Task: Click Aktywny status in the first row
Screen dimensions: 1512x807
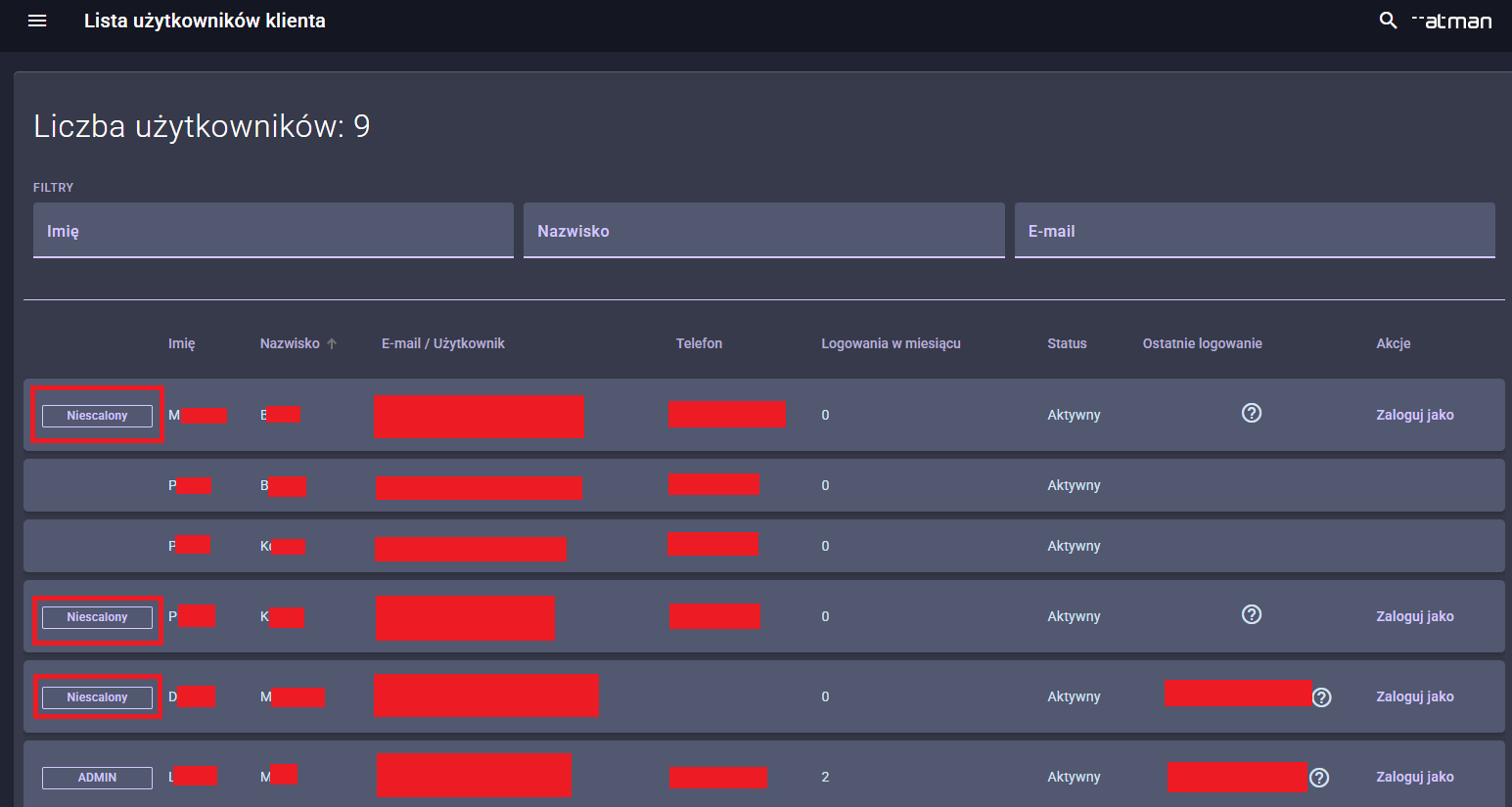Action: (1074, 415)
